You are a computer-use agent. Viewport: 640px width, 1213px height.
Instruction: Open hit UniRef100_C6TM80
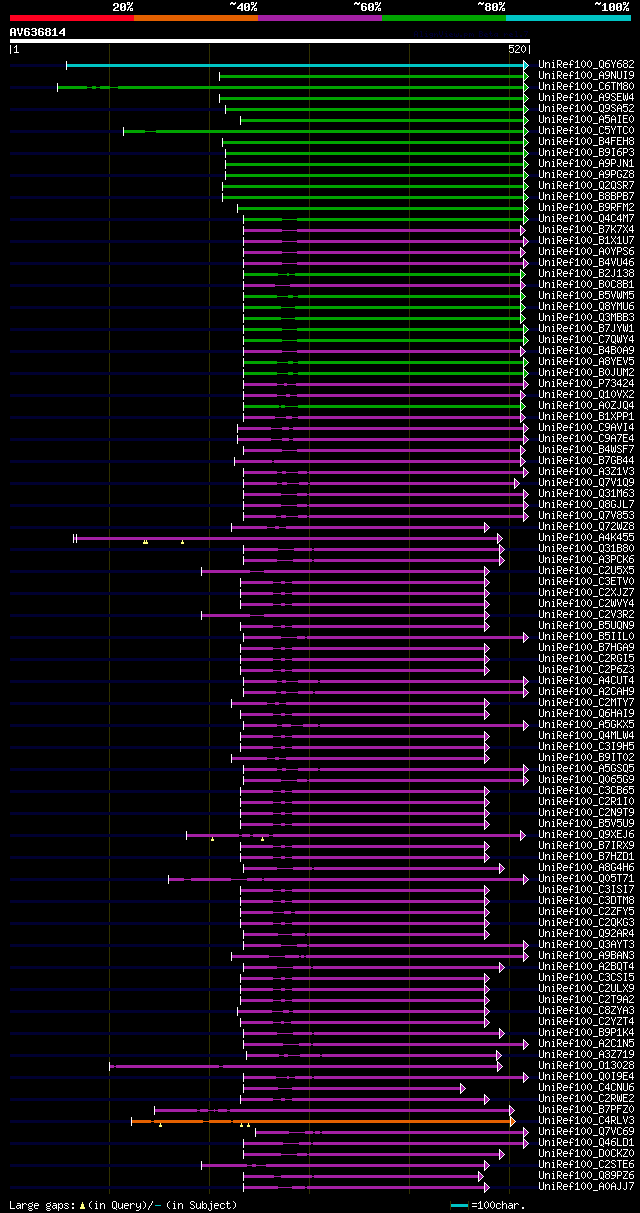tap(586, 87)
